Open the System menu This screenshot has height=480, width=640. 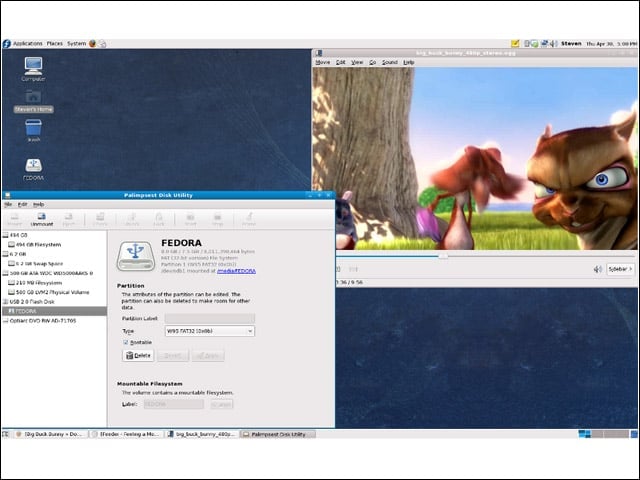(76, 43)
